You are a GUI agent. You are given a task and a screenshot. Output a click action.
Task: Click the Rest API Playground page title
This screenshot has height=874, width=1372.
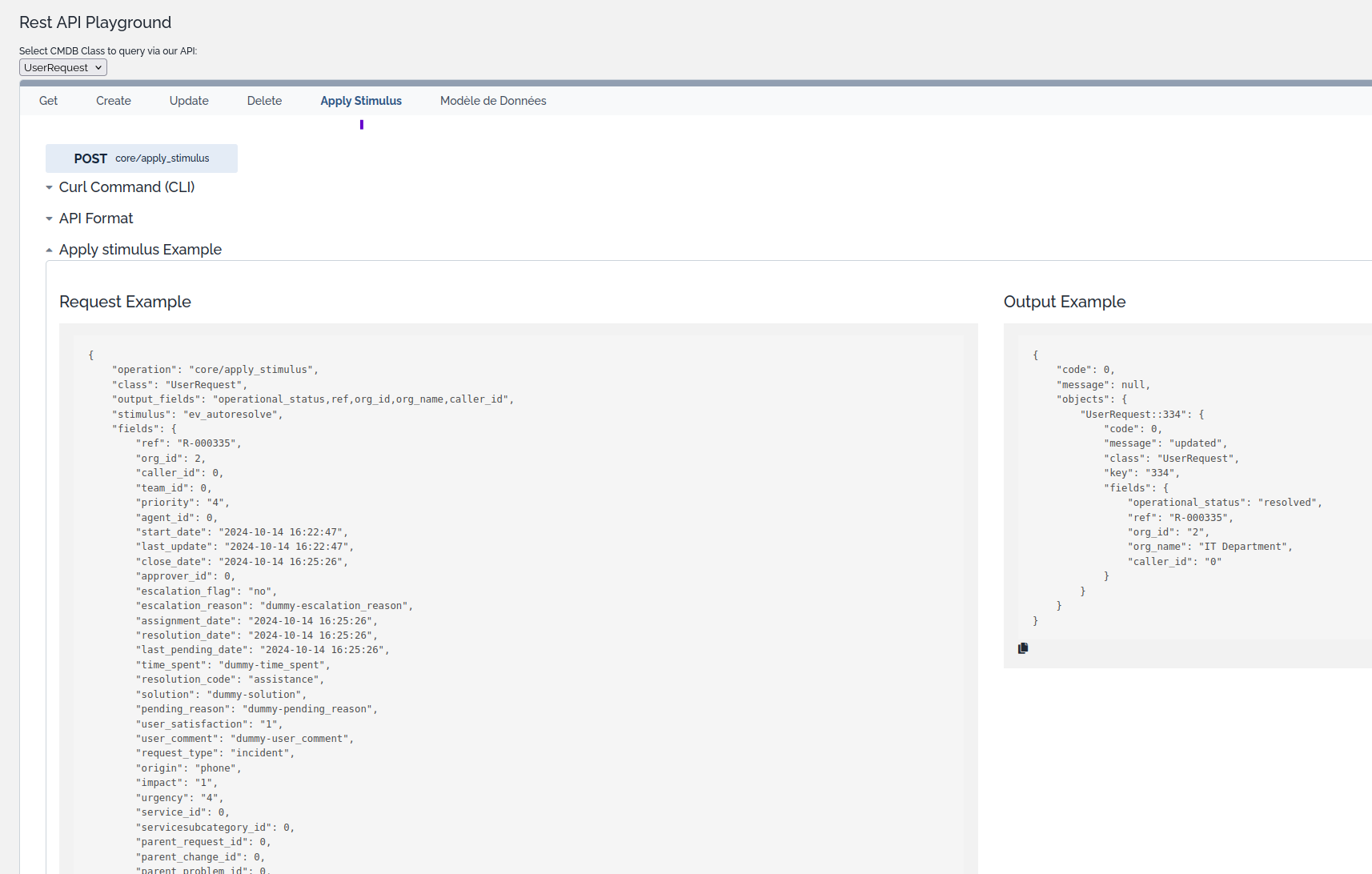click(x=95, y=22)
